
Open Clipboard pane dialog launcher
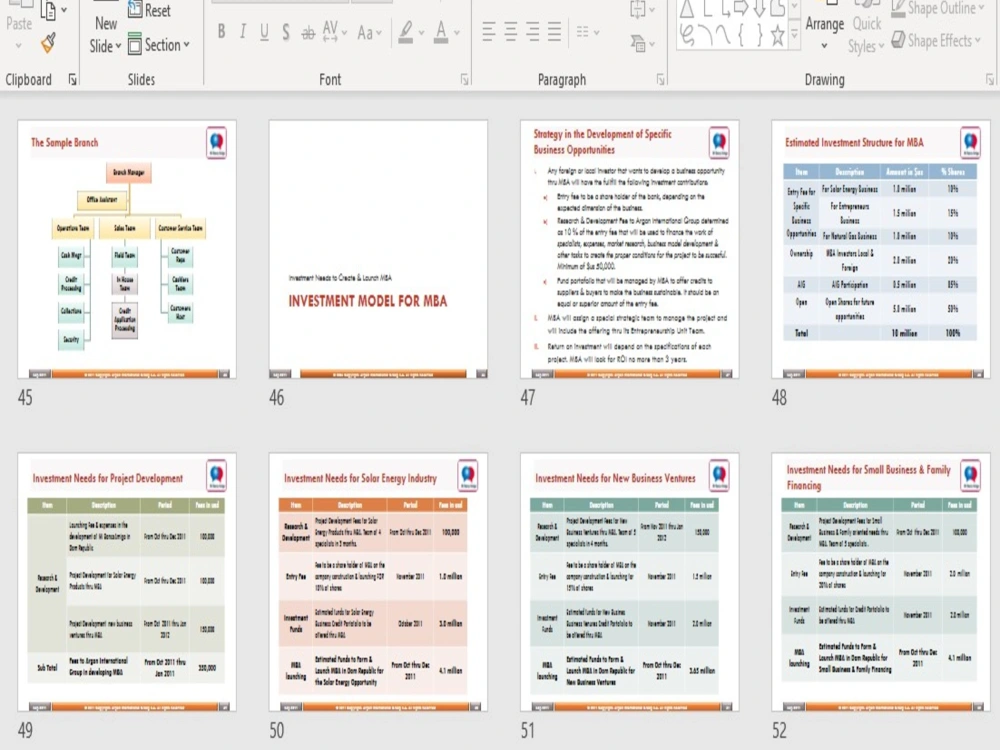coord(72,79)
